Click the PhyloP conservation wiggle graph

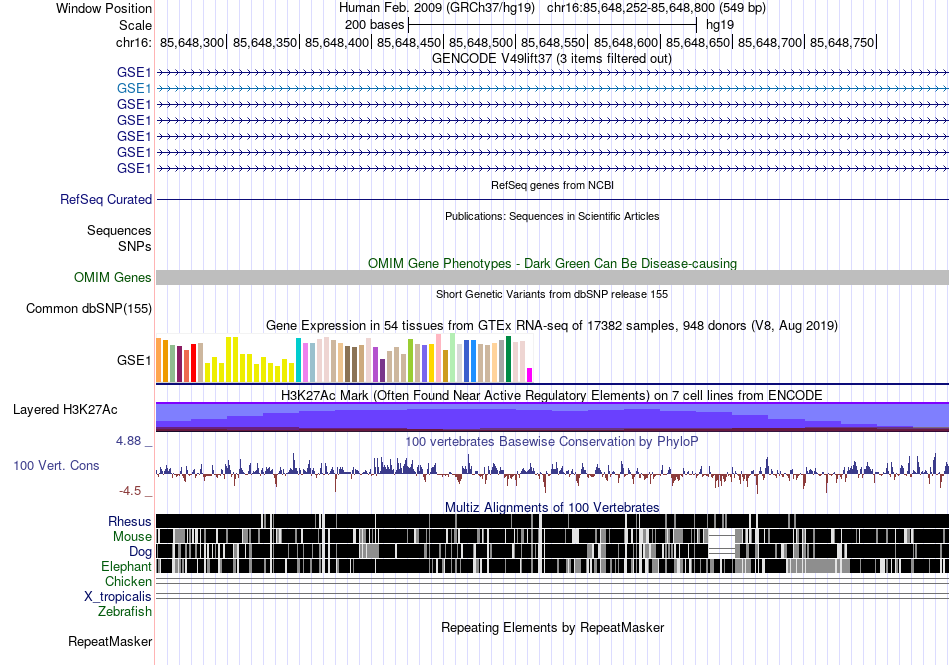[552, 473]
